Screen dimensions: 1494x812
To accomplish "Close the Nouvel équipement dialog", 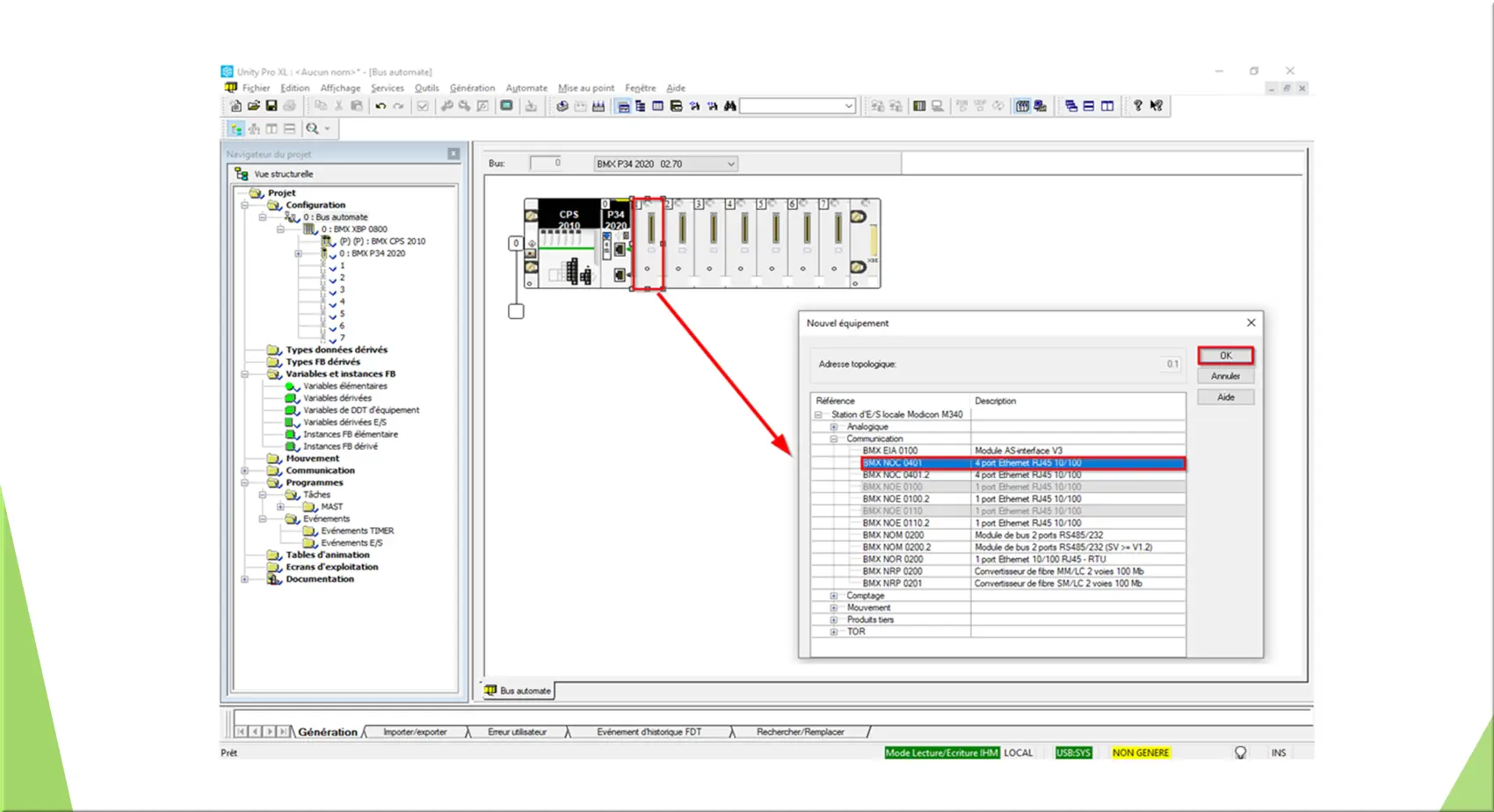I will coord(1251,323).
